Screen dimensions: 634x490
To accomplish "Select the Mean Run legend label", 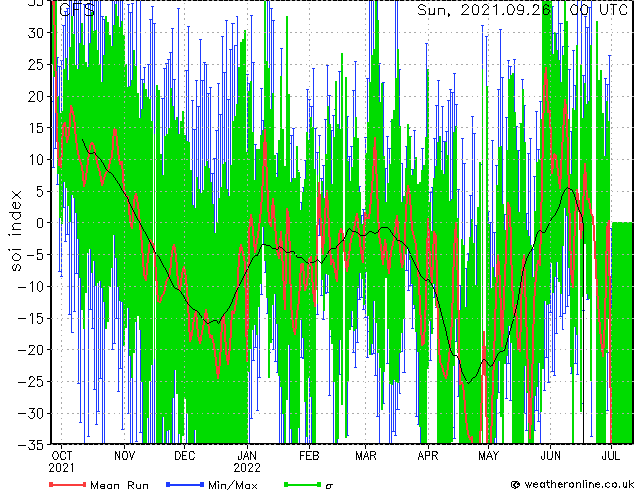I will click(119, 485).
